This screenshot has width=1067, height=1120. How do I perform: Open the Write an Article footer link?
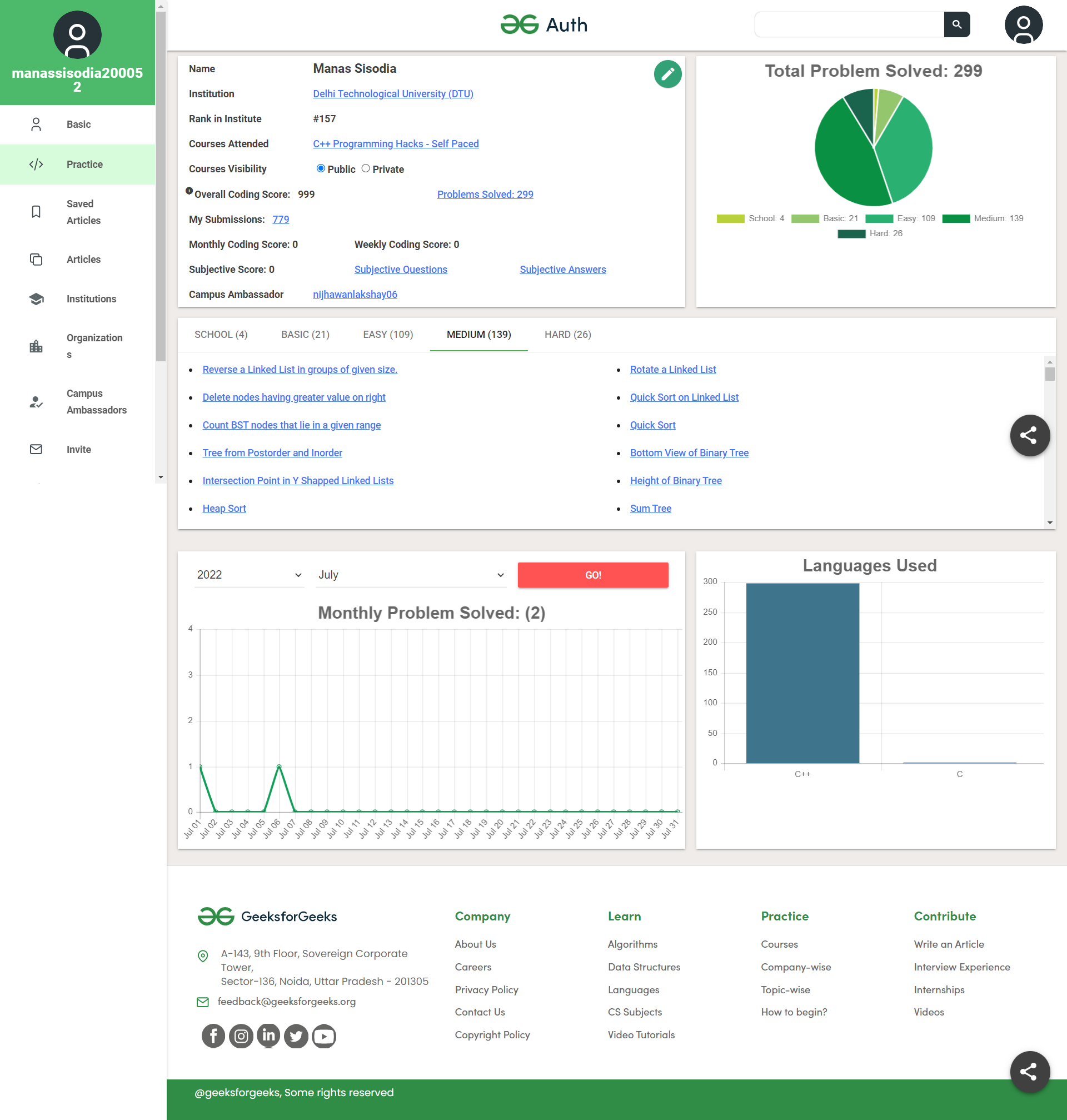click(948, 944)
